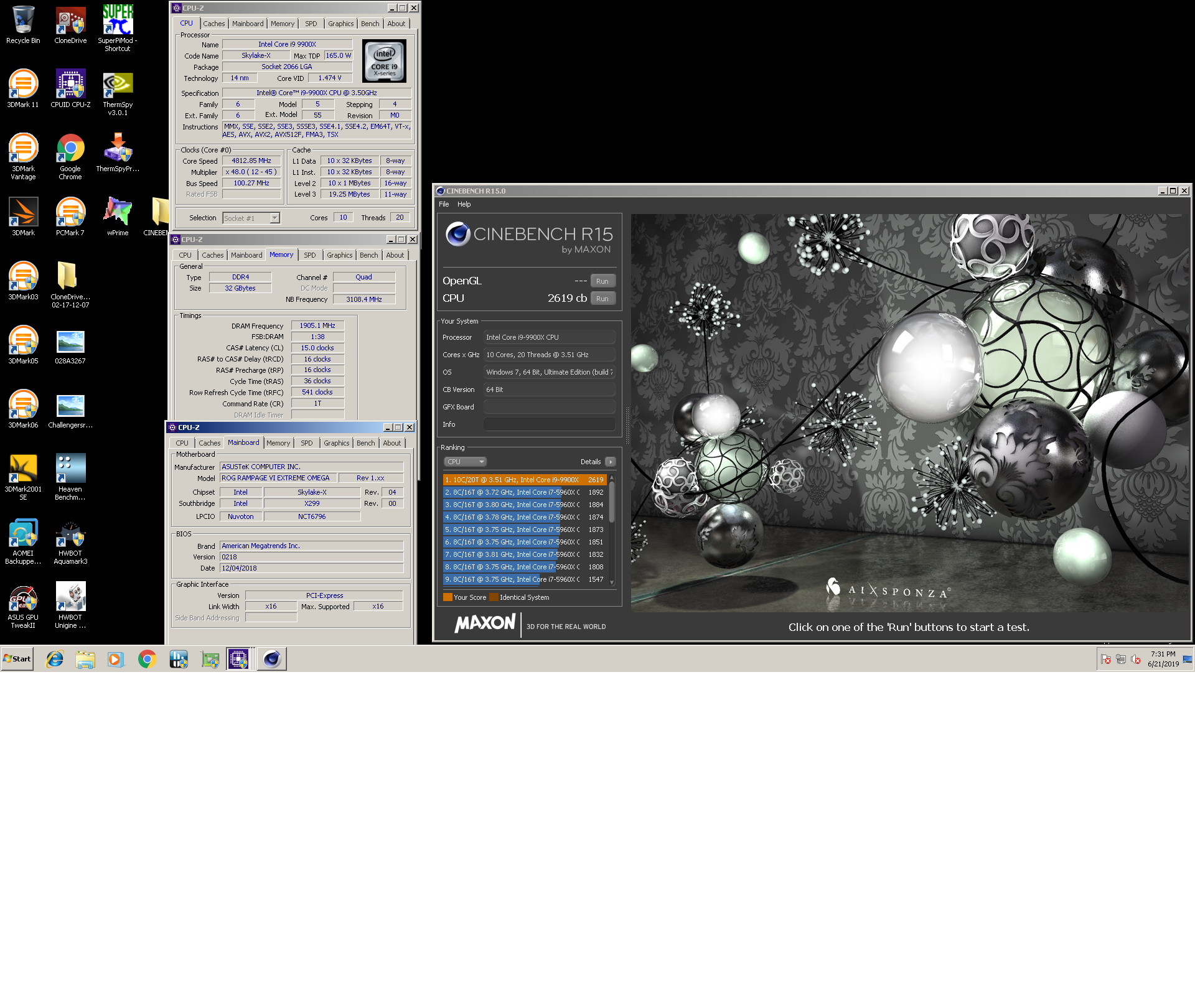Run the OpenGL benchmark test
This screenshot has width=1195, height=1008.
coord(602,281)
